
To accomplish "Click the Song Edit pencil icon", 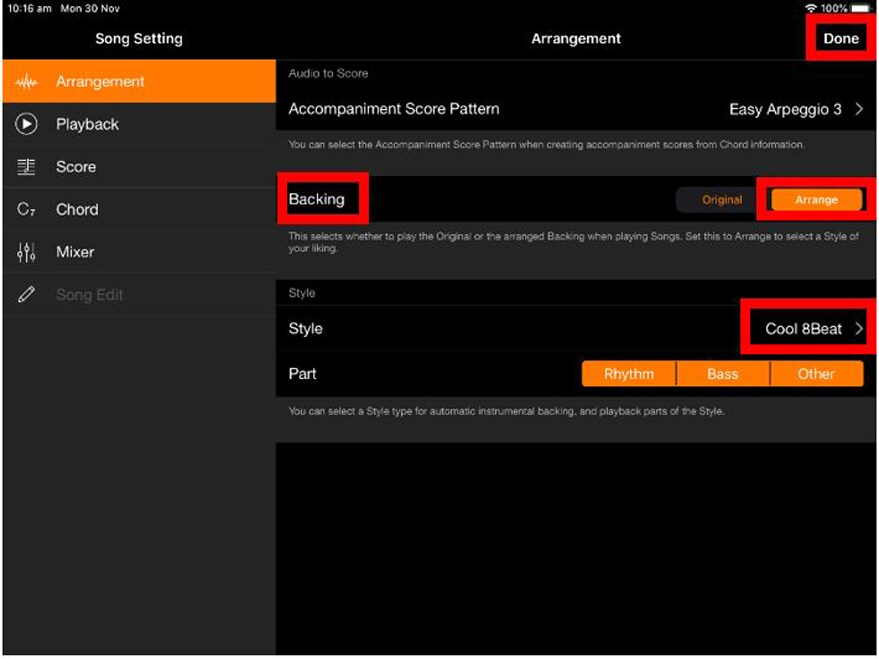I will 27,295.
